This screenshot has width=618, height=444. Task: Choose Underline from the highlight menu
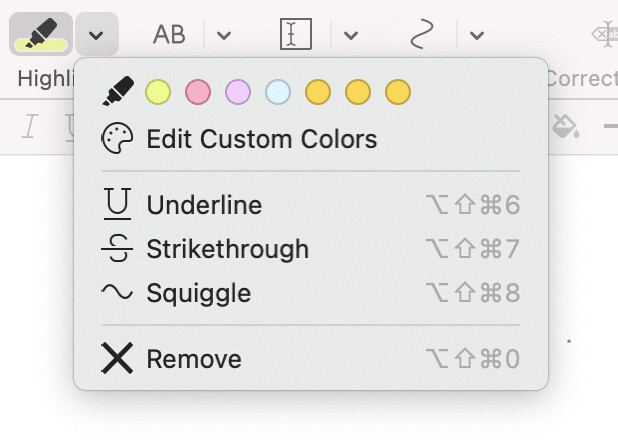[204, 205]
